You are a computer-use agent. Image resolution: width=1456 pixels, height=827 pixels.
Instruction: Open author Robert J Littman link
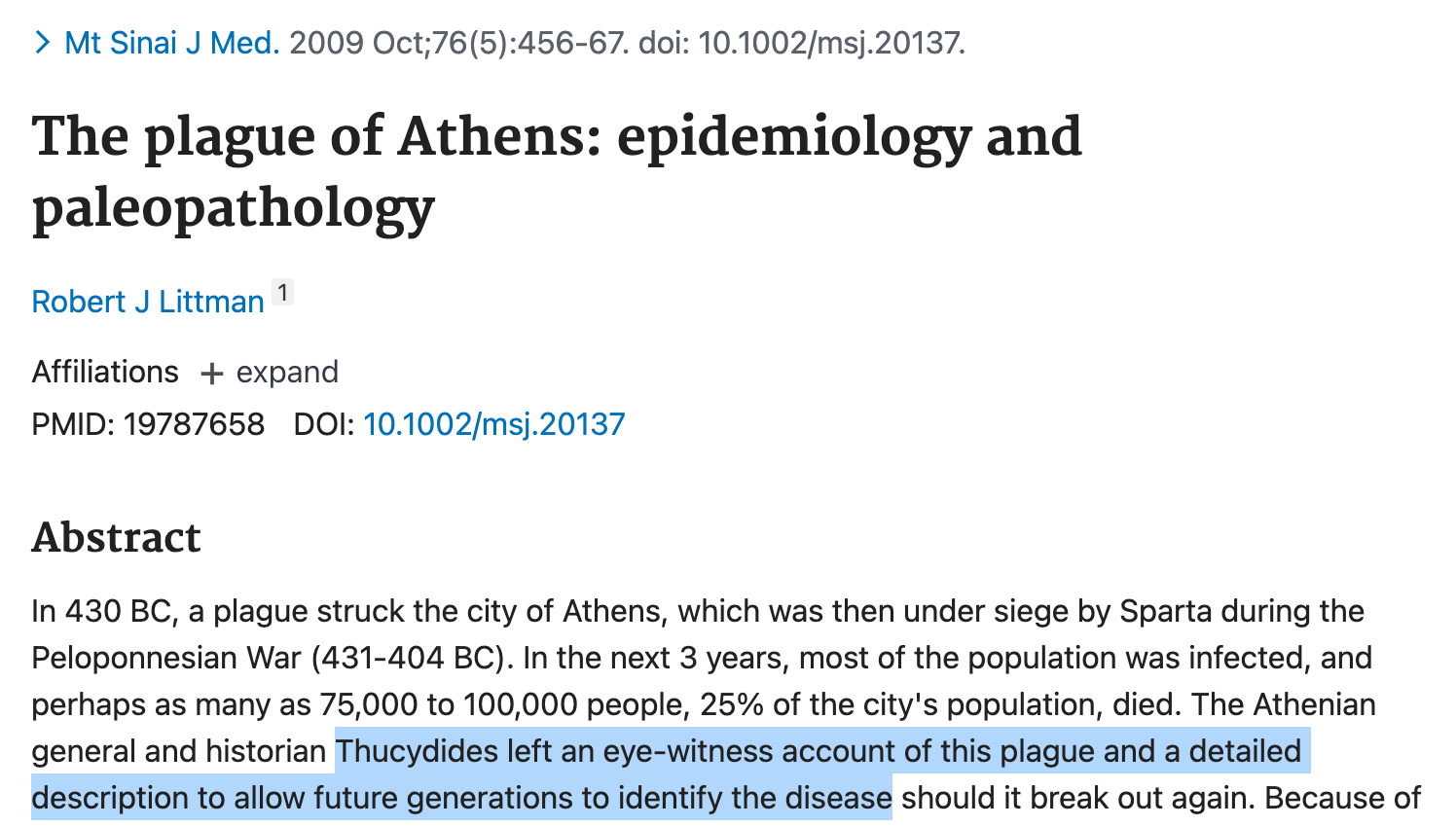148,302
